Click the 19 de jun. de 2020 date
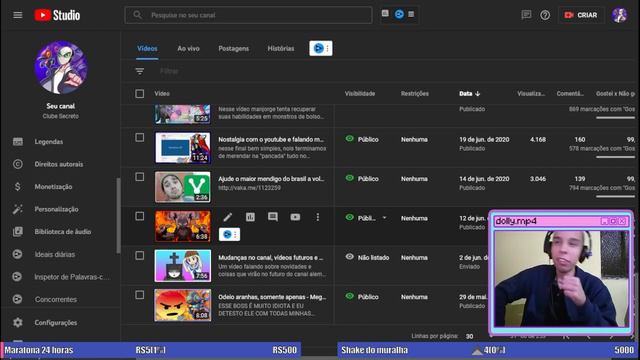Screen dimensions: 640x360 (484, 140)
